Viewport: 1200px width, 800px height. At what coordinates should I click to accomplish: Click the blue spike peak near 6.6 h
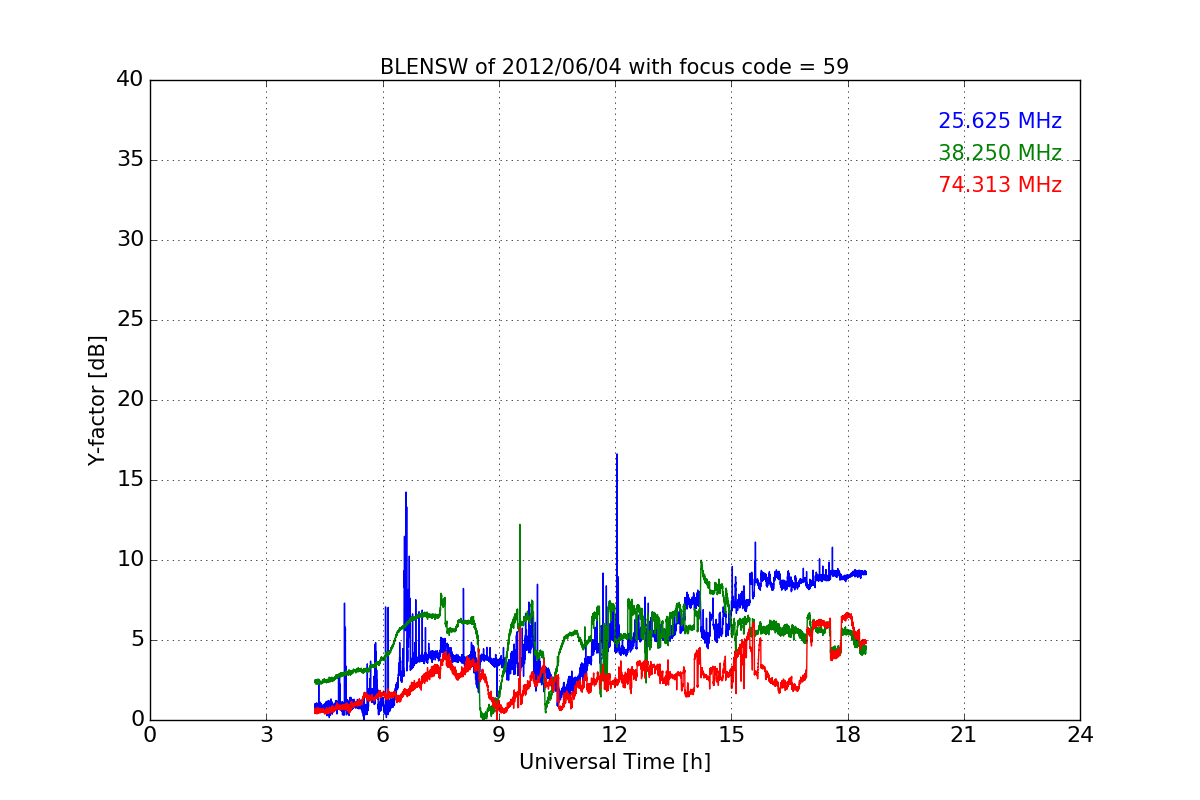pos(406,493)
